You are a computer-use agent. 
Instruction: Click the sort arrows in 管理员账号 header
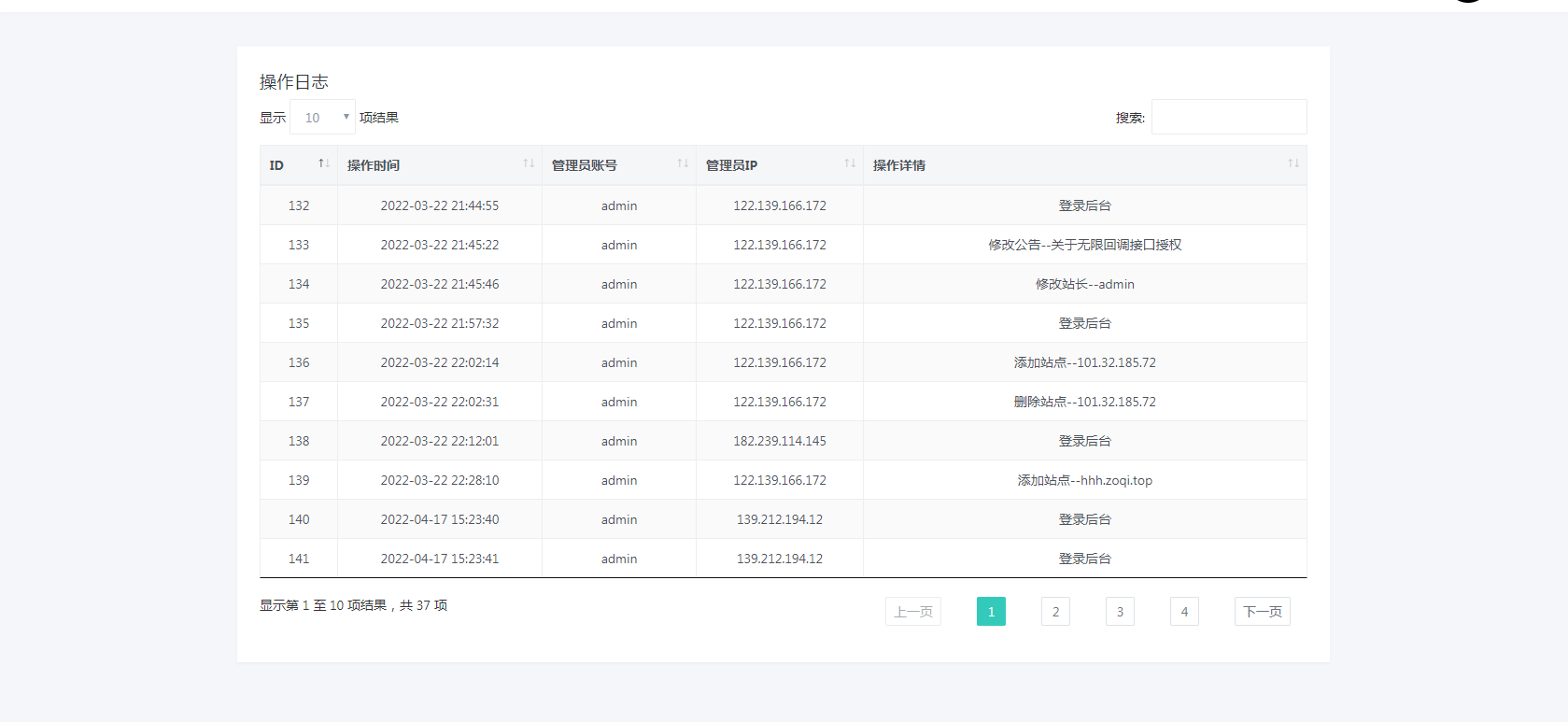[x=683, y=163]
